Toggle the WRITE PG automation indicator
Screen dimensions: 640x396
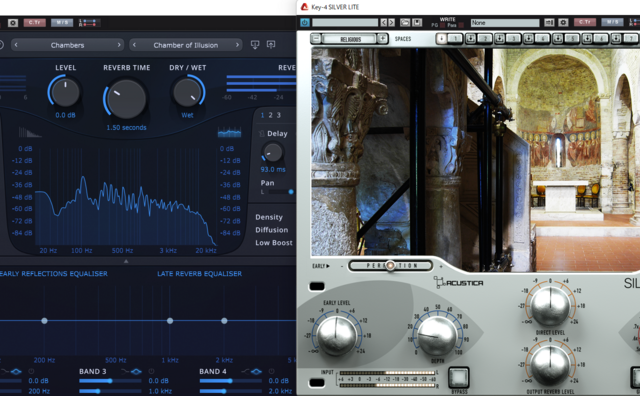(x=441, y=25)
